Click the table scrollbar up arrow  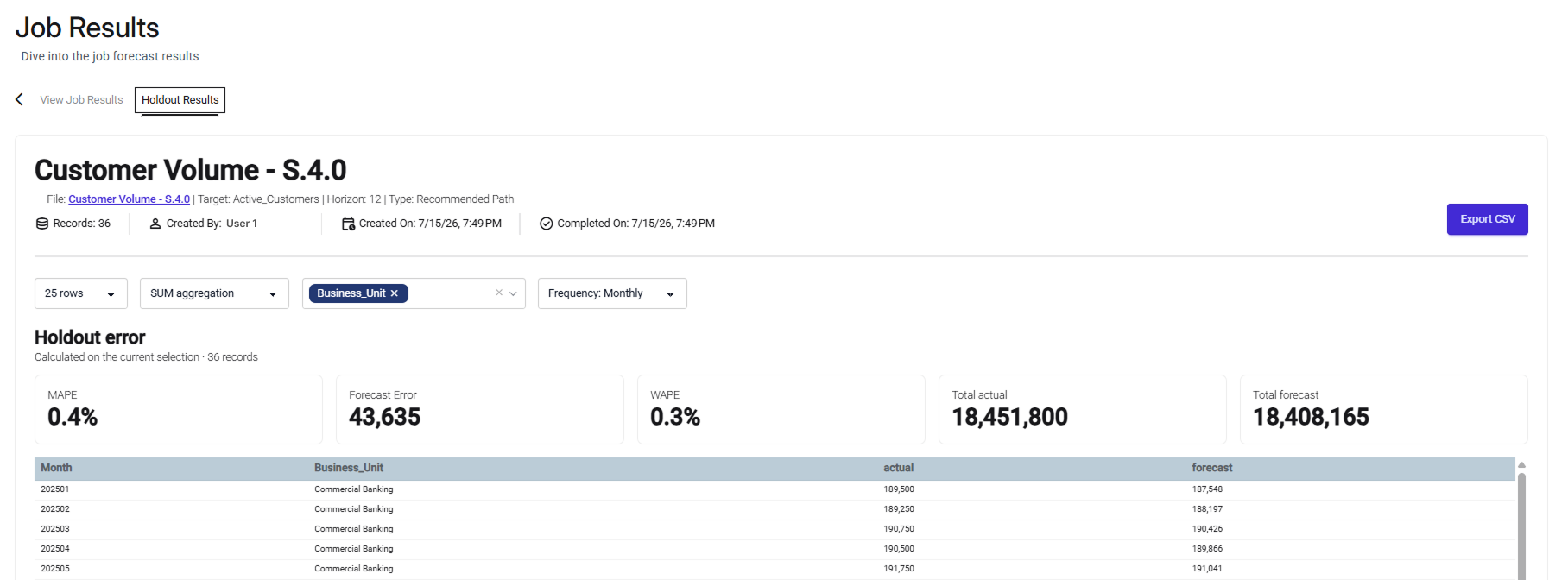point(1521,464)
